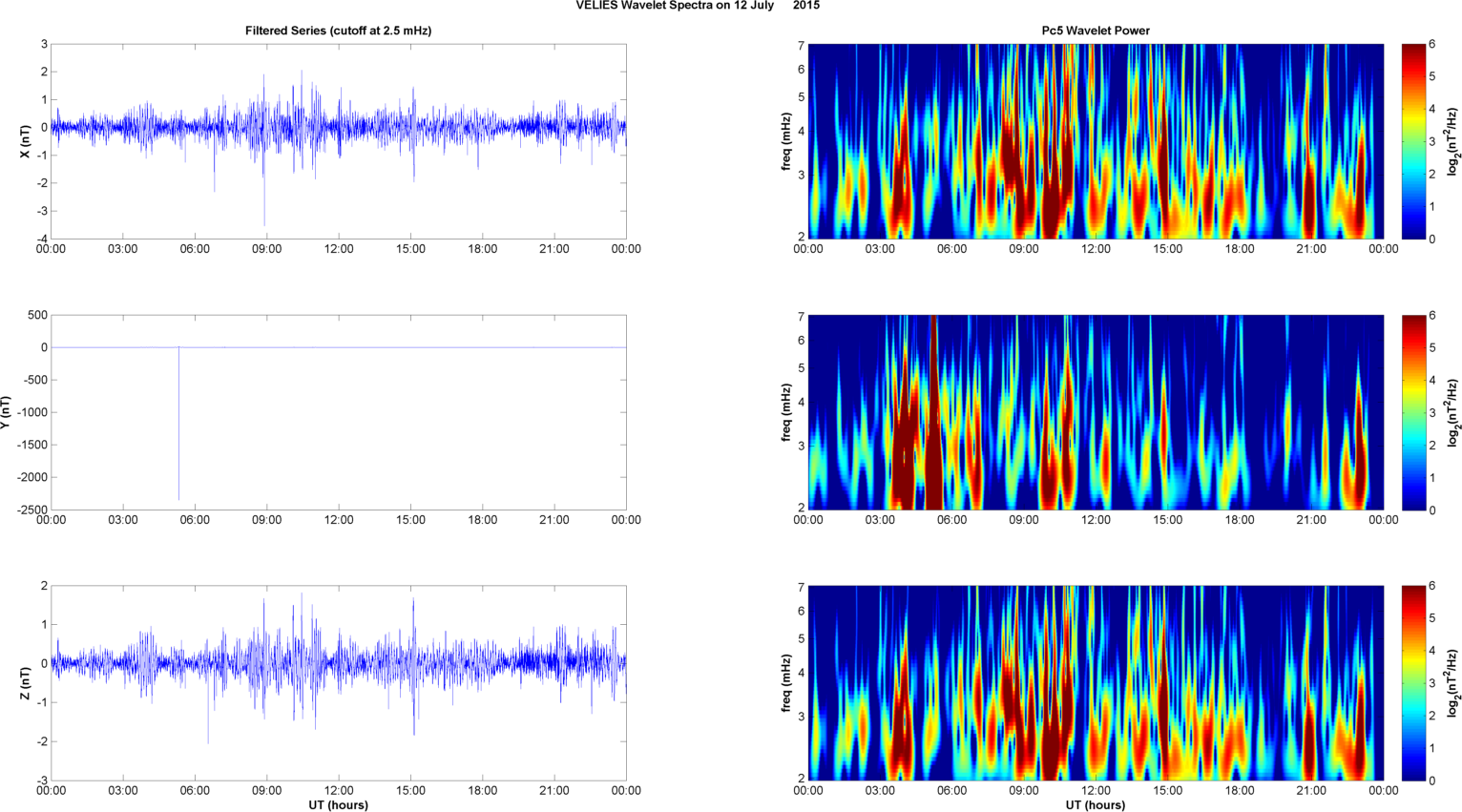The image size is (1462, 812).
Task: Click 'freq (mHz)' label of the top spectrogram
Action: 785,141
